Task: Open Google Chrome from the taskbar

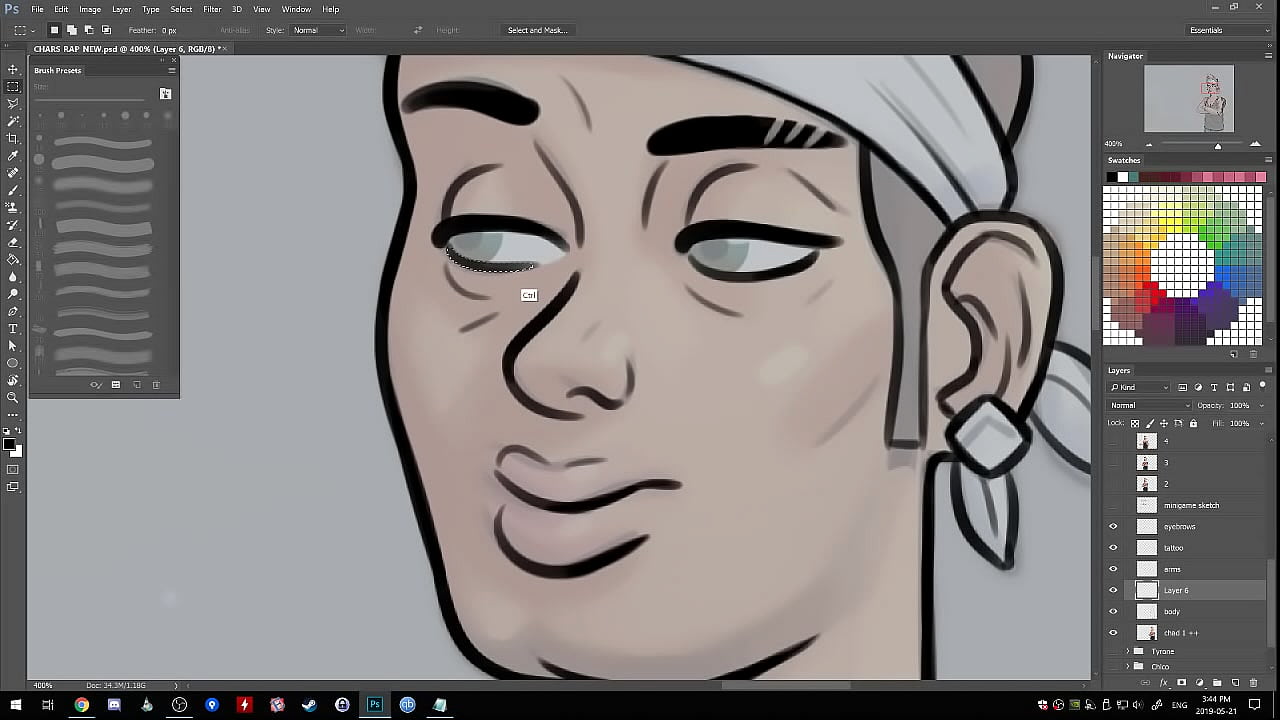Action: click(81, 705)
